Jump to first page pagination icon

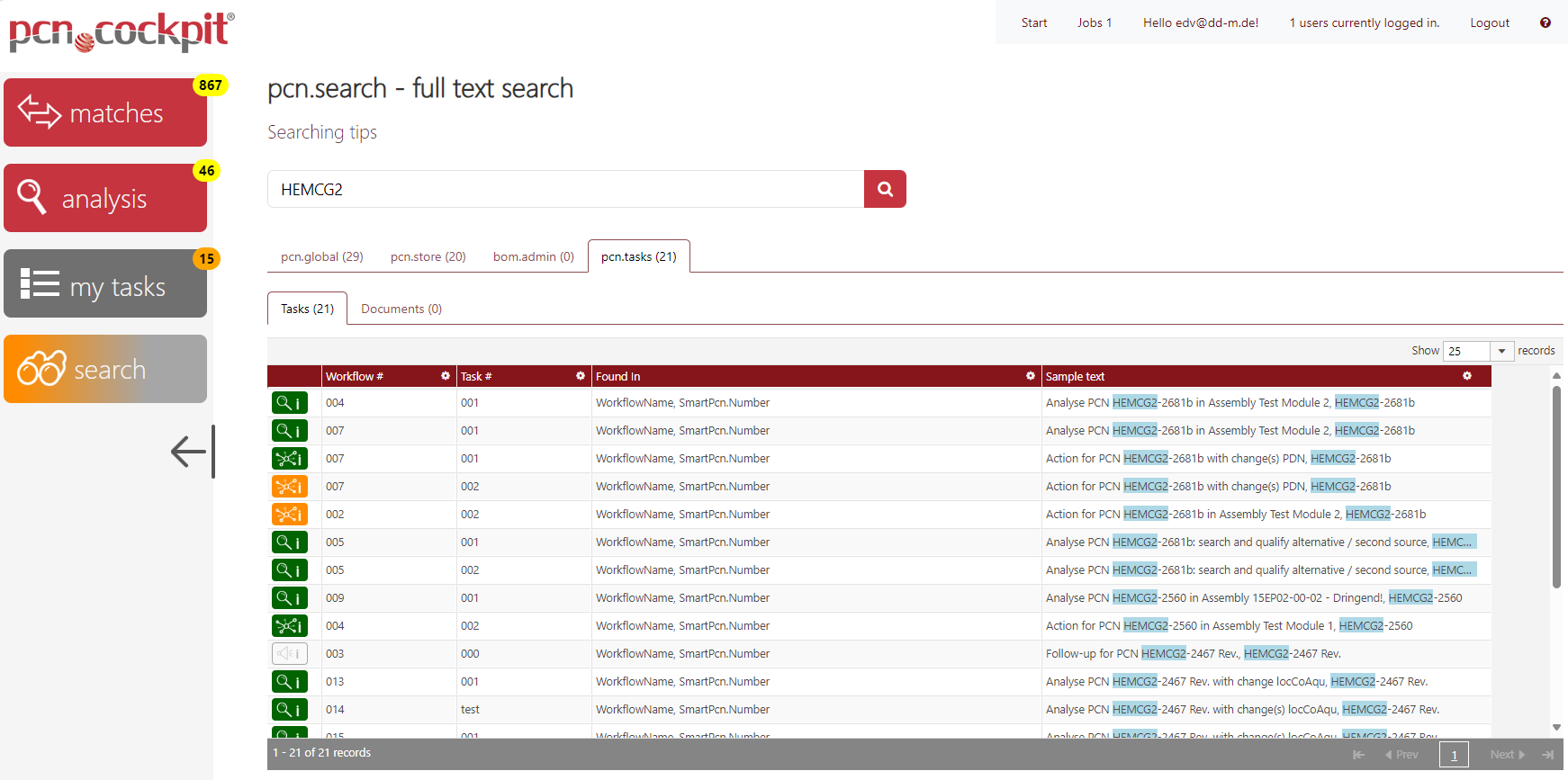tap(1359, 755)
